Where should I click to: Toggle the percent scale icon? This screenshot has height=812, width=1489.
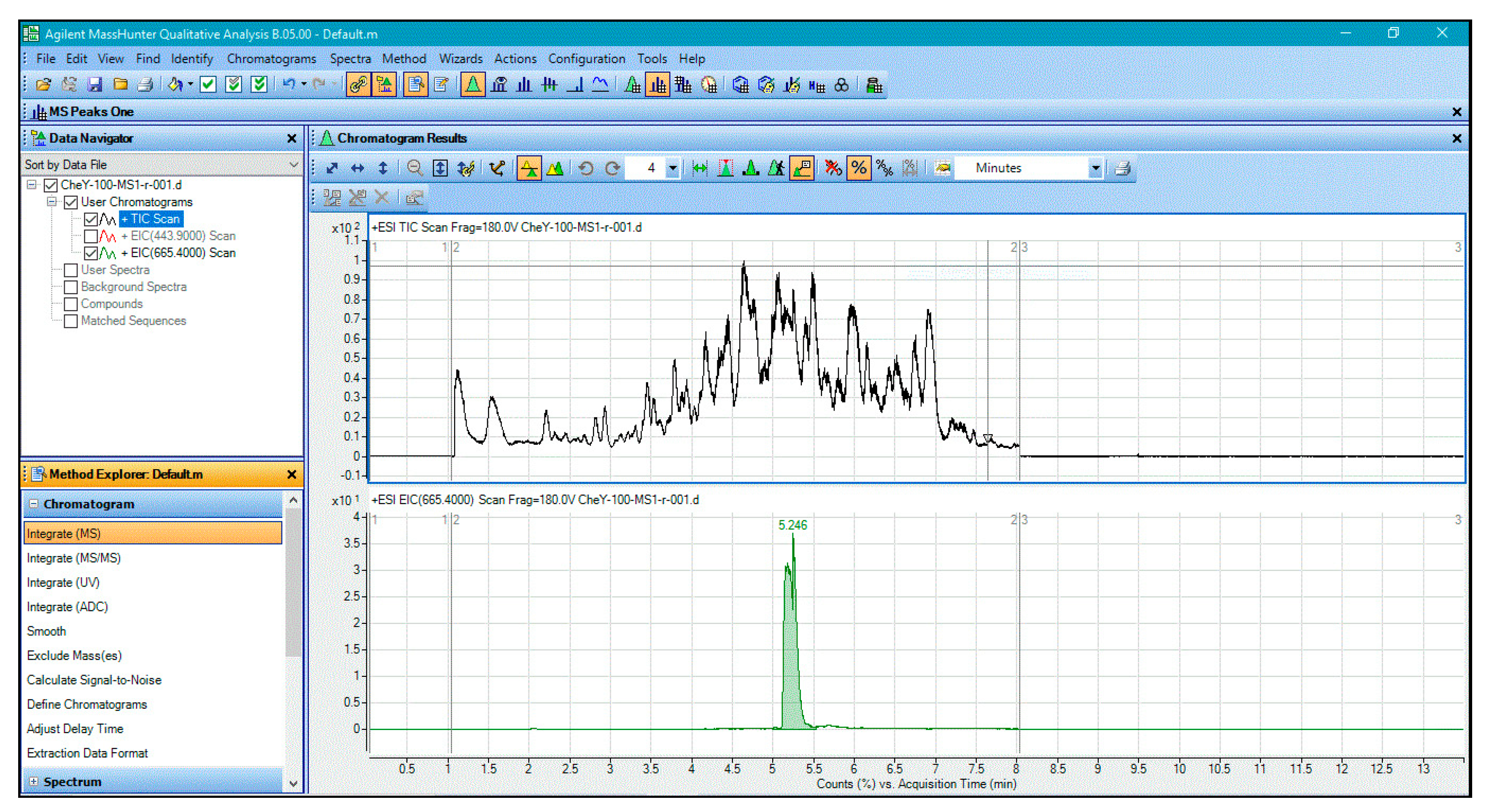click(859, 168)
